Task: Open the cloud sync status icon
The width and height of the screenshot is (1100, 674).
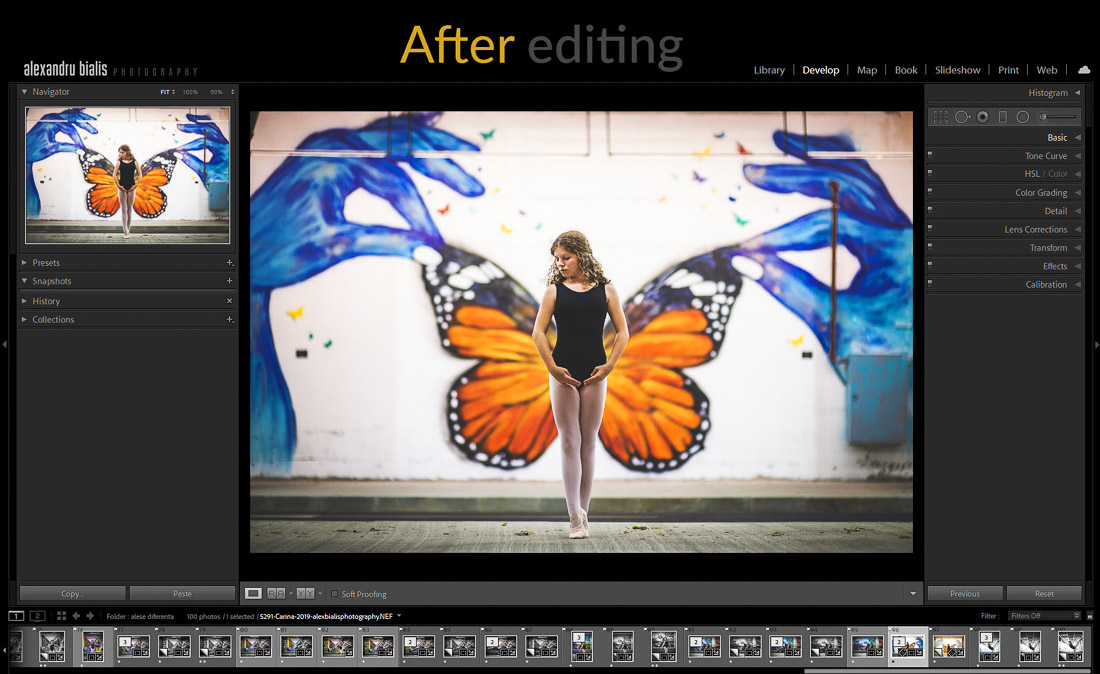Action: click(1084, 69)
